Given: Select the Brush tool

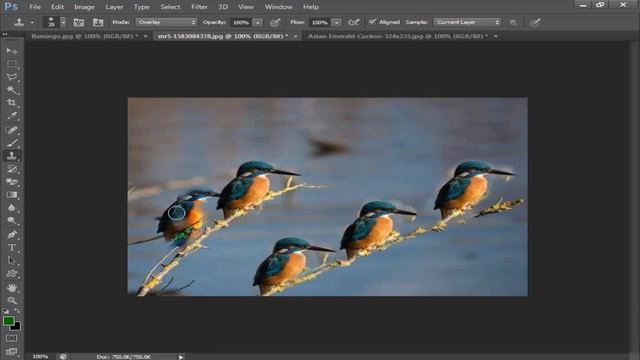Looking at the screenshot, I should (x=12, y=143).
